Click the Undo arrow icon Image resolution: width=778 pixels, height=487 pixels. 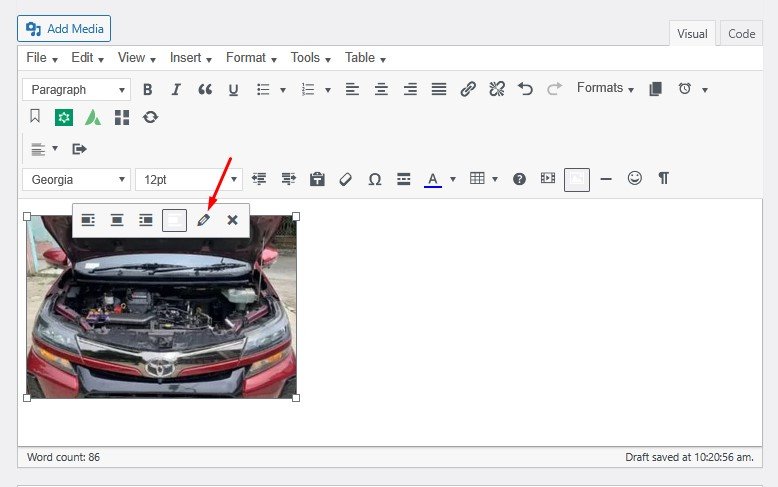[x=526, y=89]
